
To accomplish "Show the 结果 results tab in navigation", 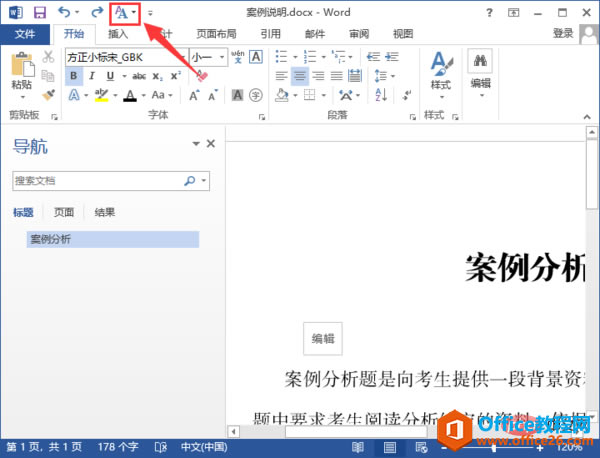I will click(x=105, y=212).
